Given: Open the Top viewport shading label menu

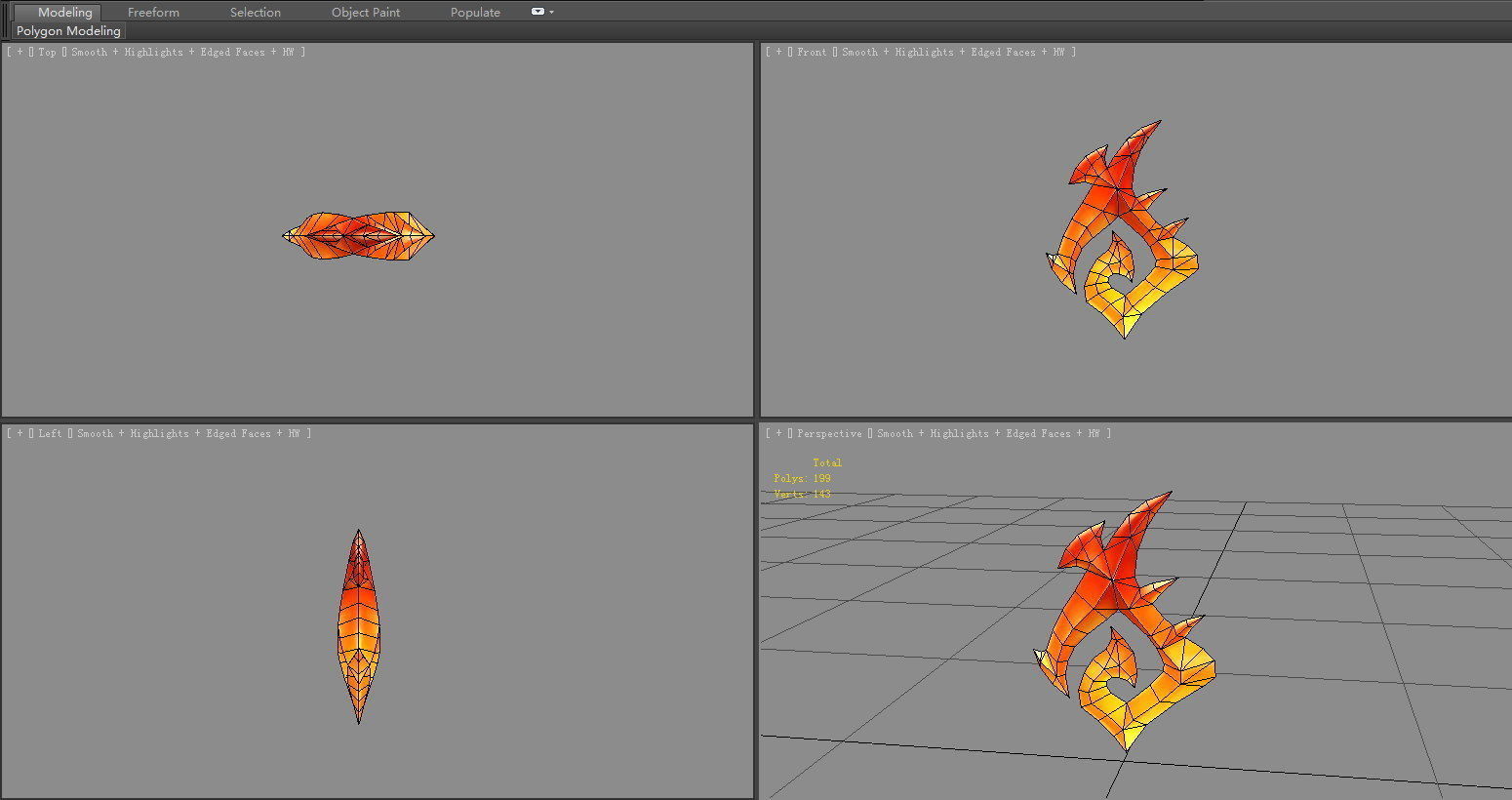Looking at the screenshot, I should coord(182,53).
